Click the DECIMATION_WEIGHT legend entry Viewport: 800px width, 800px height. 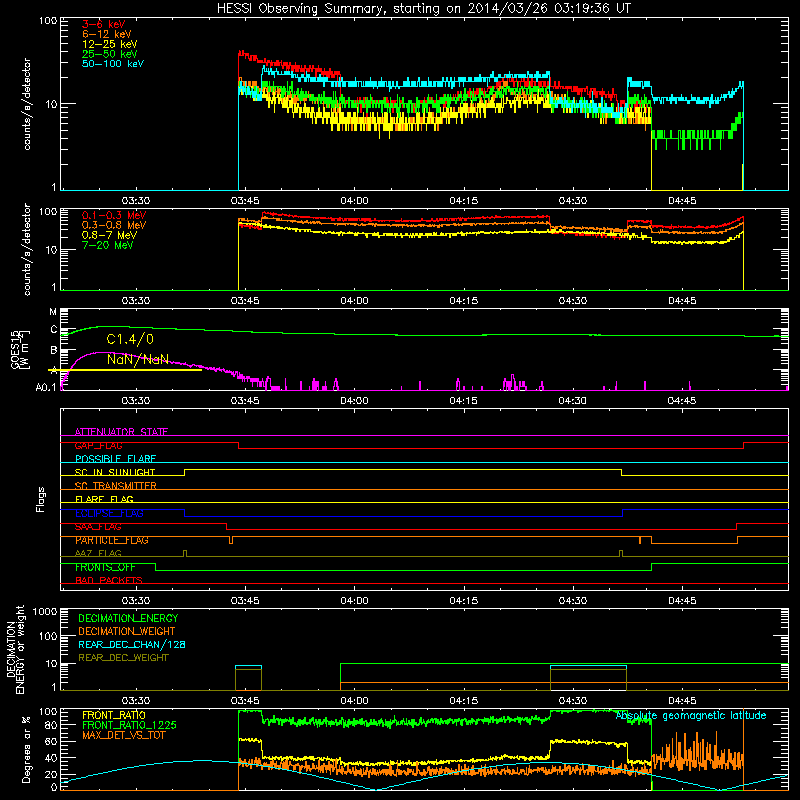tap(127, 631)
